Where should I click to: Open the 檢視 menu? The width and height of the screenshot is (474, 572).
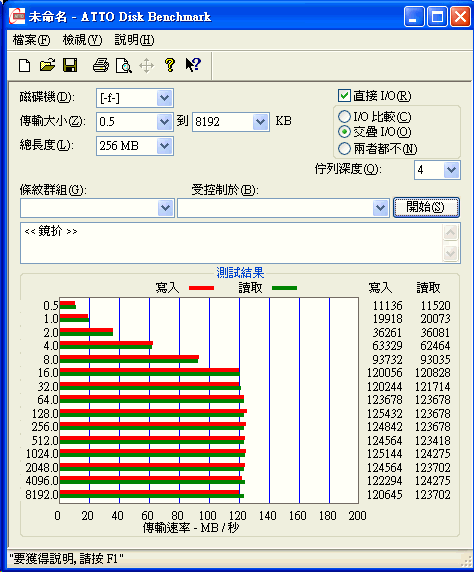pos(82,40)
